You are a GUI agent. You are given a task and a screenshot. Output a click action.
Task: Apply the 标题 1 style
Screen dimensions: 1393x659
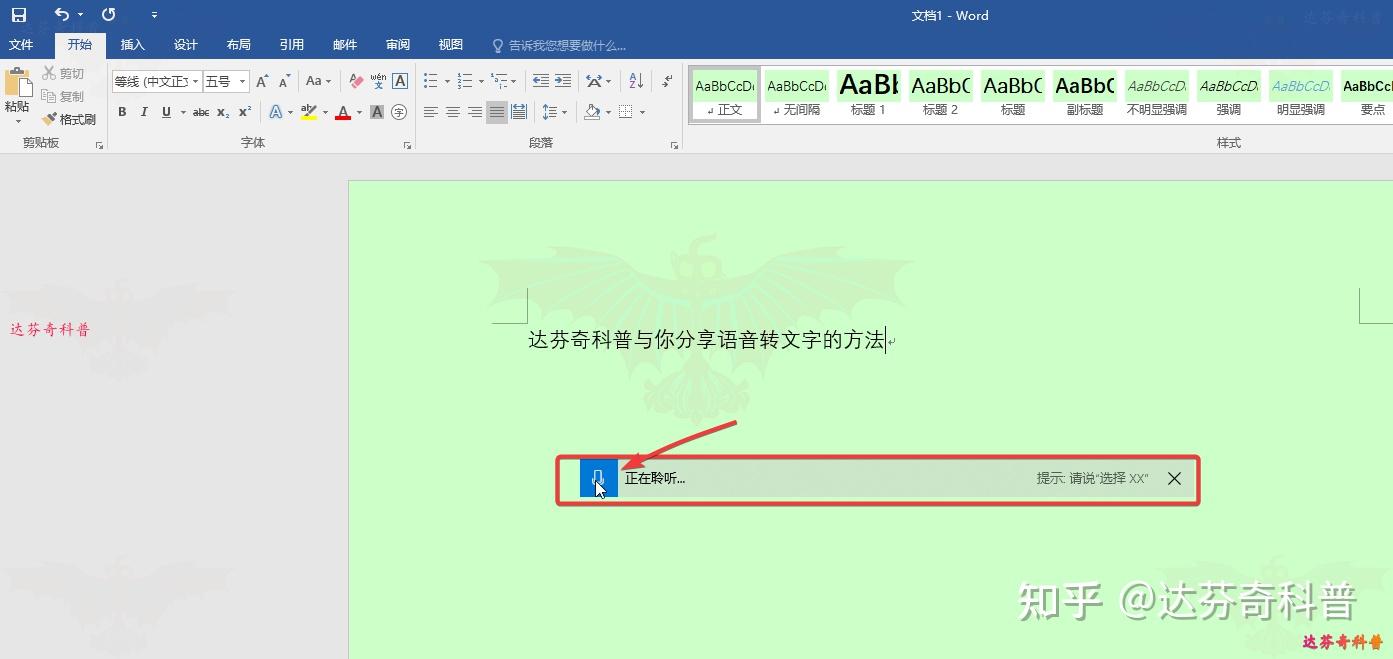(x=868, y=94)
